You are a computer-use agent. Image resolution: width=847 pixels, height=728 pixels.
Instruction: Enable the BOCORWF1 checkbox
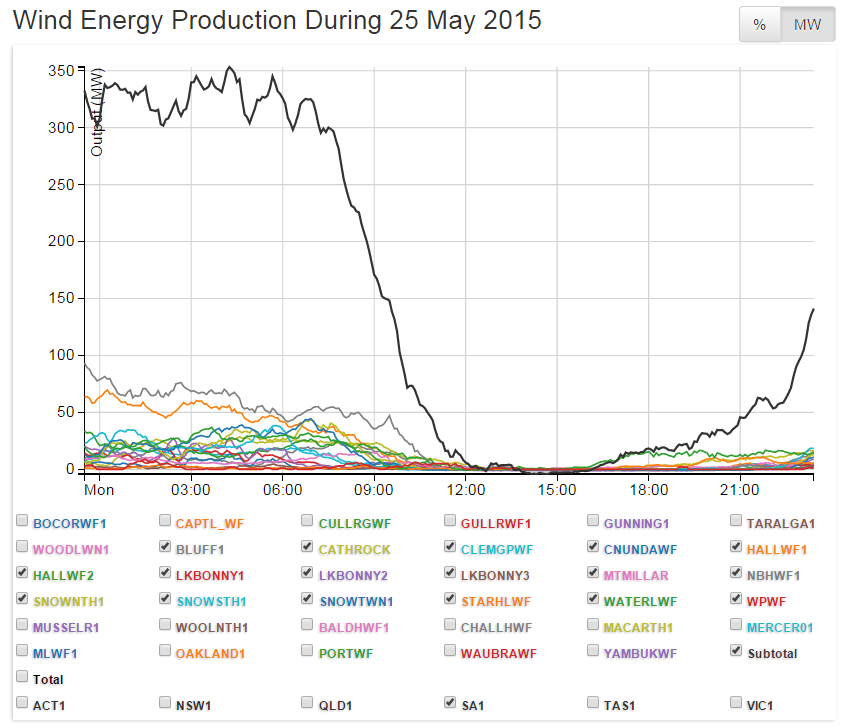(22, 522)
